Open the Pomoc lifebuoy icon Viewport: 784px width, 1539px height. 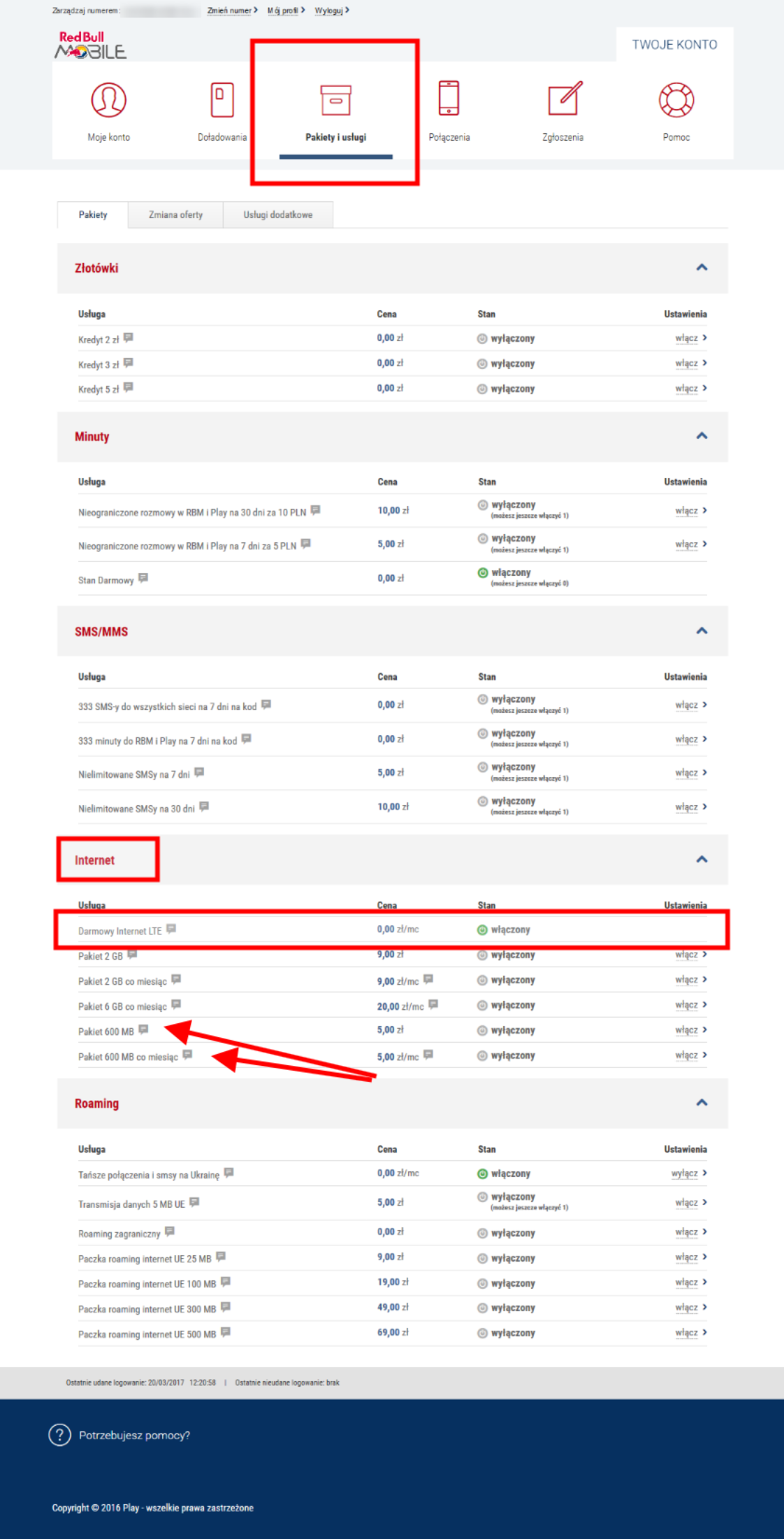(676, 100)
